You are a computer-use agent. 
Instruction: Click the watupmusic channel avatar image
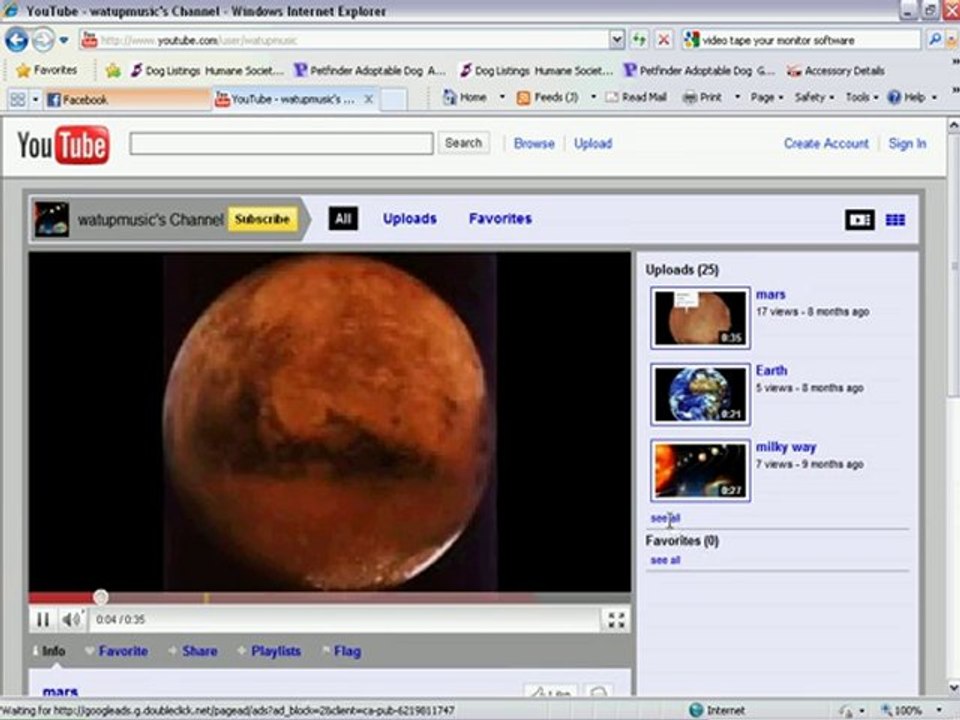point(52,219)
